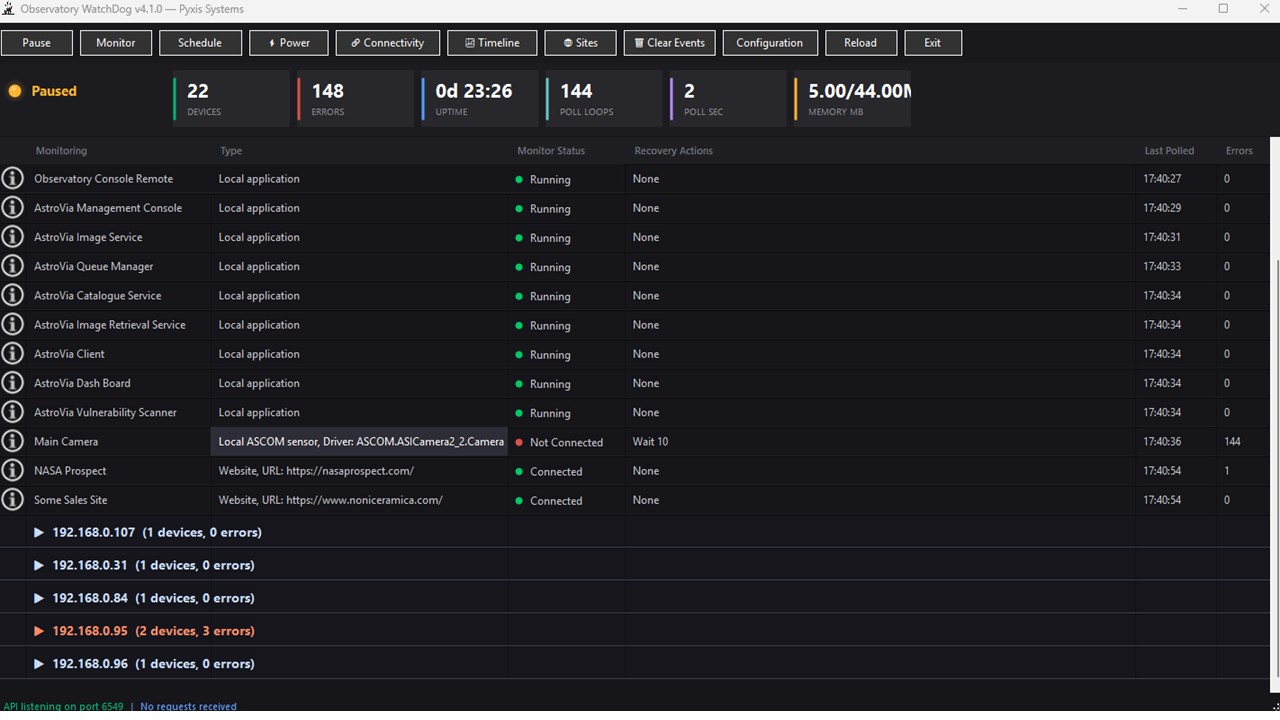Click 'API listening on port 6549' status text
The image size is (1280, 720).
click(63, 707)
